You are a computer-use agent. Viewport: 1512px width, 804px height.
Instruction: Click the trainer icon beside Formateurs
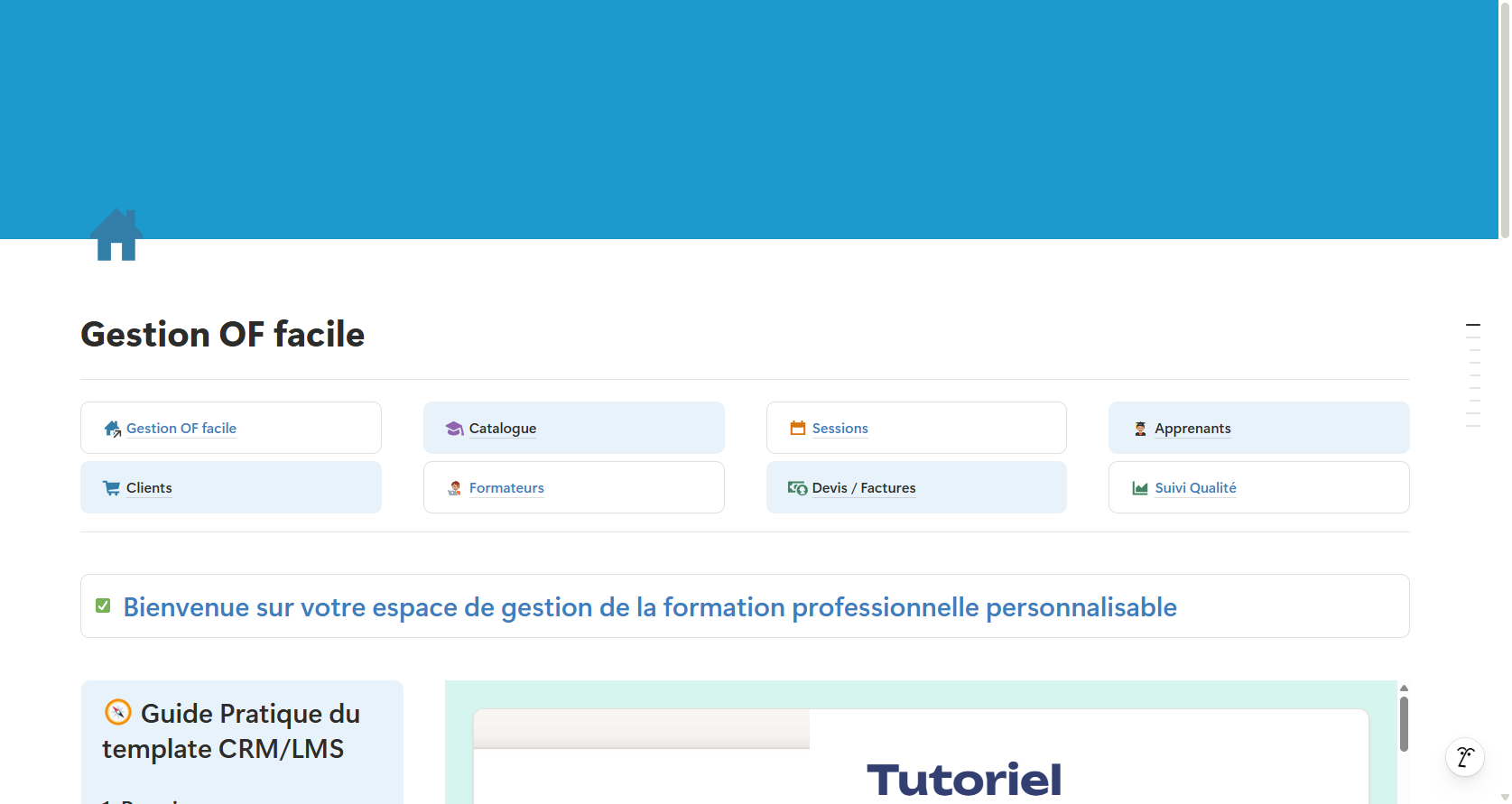(454, 488)
